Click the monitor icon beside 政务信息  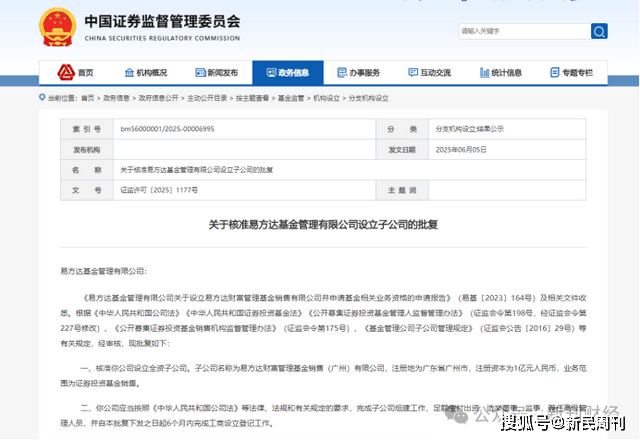tap(270, 73)
